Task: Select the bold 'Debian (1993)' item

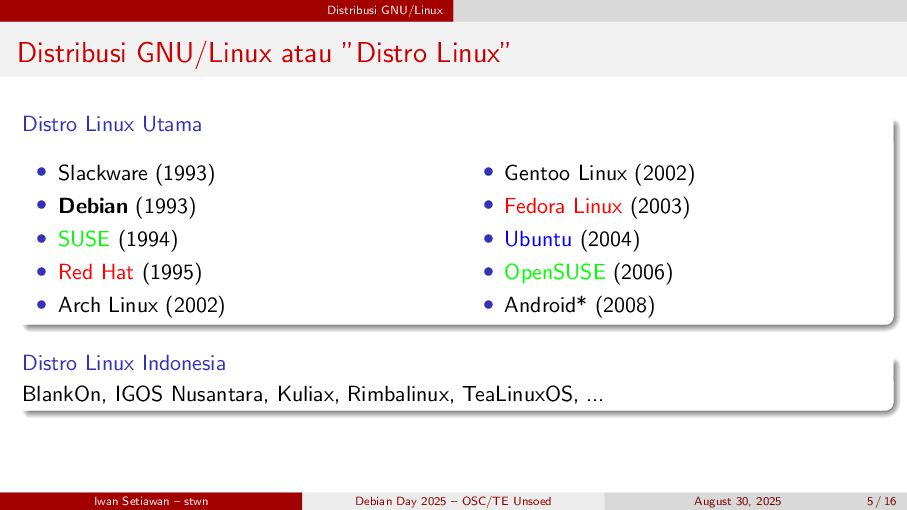Action: coord(127,206)
